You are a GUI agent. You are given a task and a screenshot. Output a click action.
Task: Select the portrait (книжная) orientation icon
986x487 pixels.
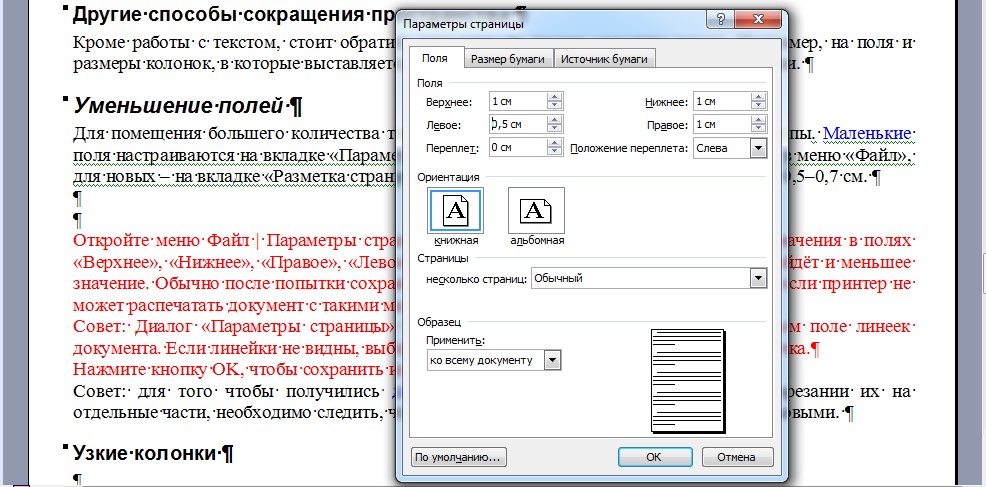455,210
